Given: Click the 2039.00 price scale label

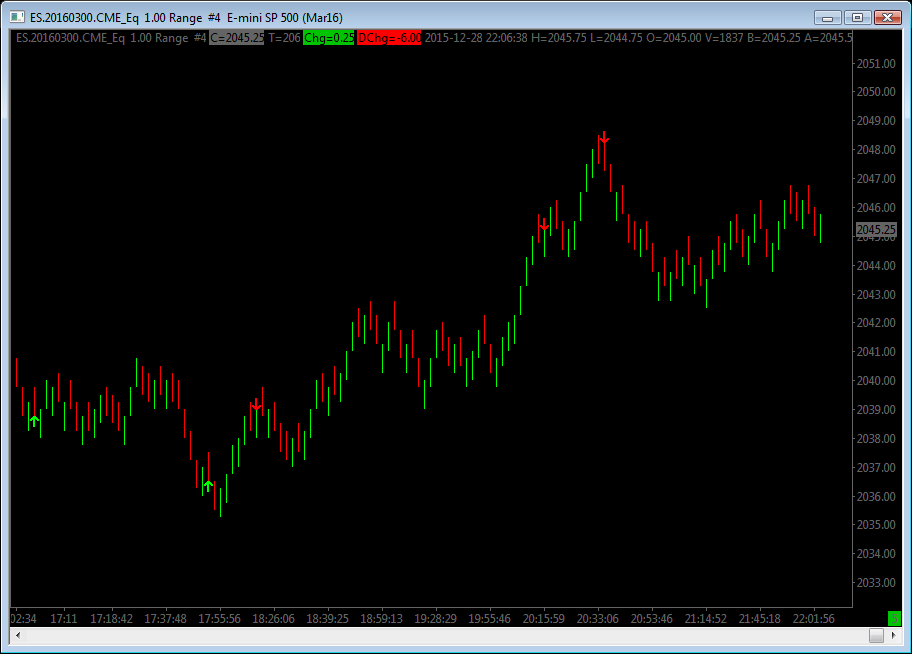Looking at the screenshot, I should pyautogui.click(x=876, y=410).
